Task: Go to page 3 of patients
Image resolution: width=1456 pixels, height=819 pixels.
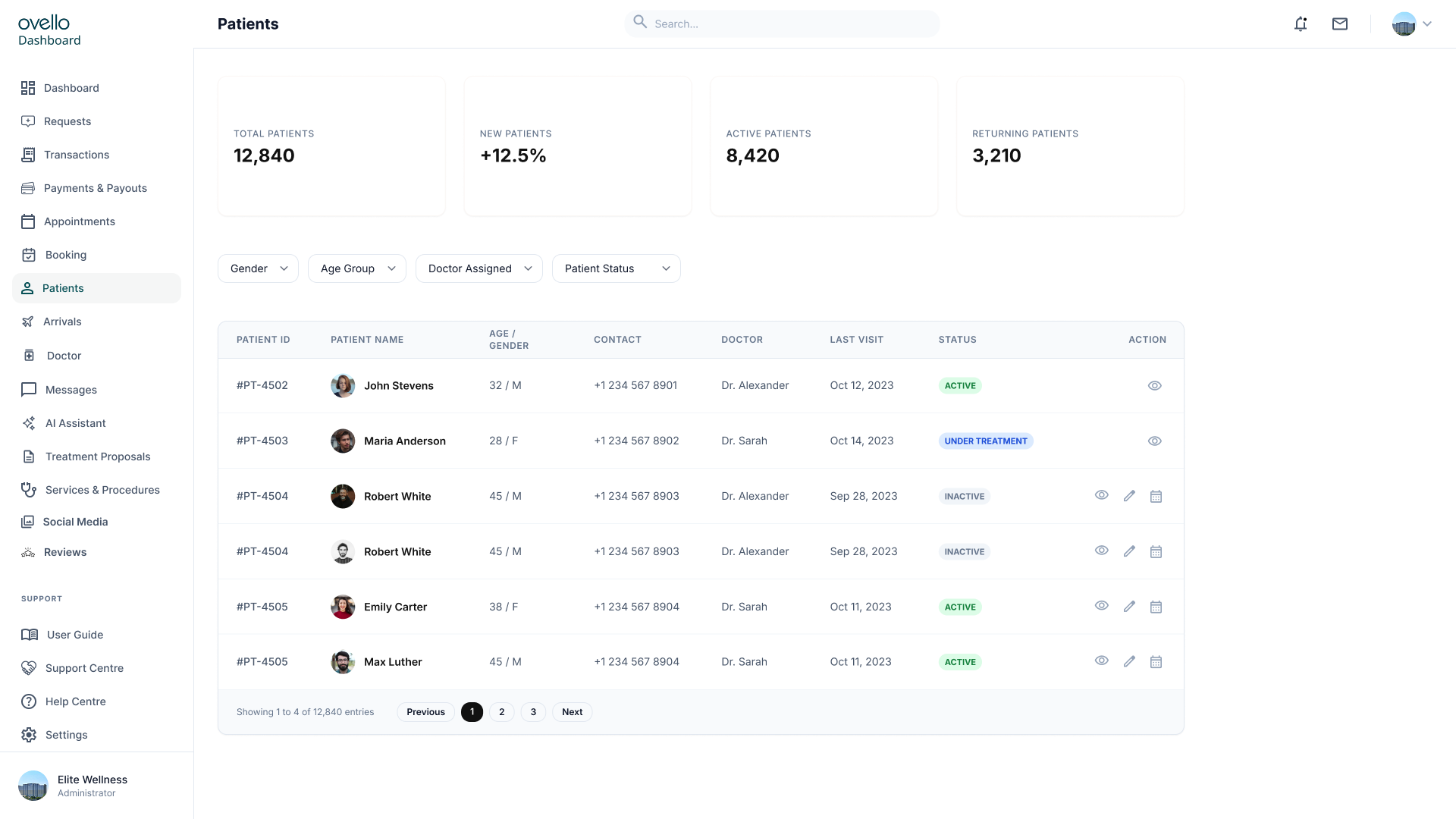Action: [533, 712]
